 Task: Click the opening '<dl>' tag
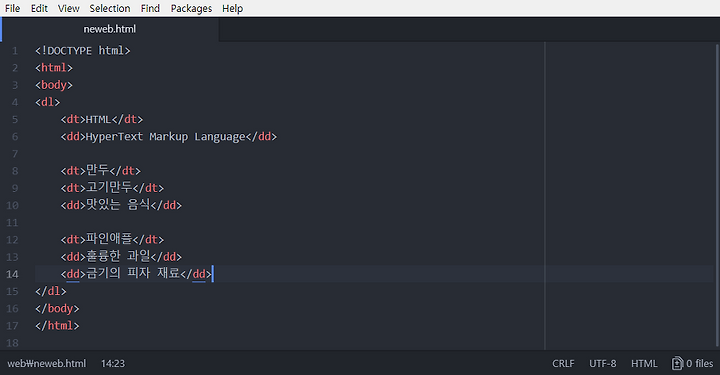pos(47,102)
